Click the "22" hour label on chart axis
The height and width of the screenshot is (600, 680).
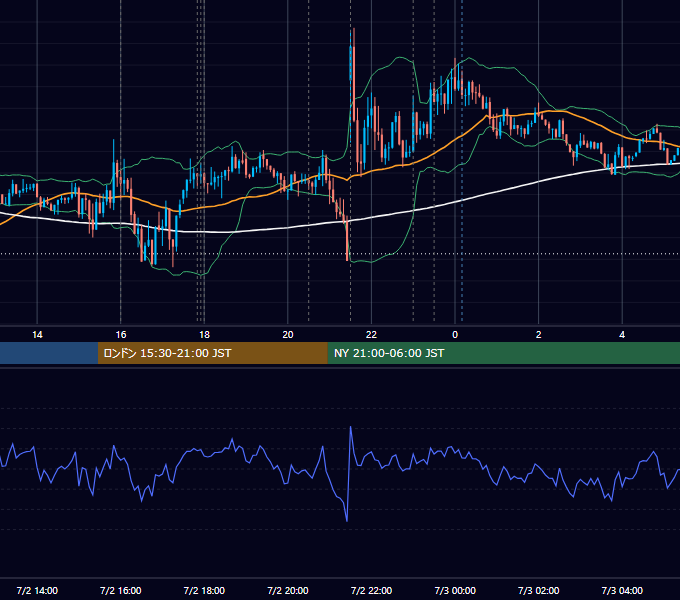pos(371,335)
